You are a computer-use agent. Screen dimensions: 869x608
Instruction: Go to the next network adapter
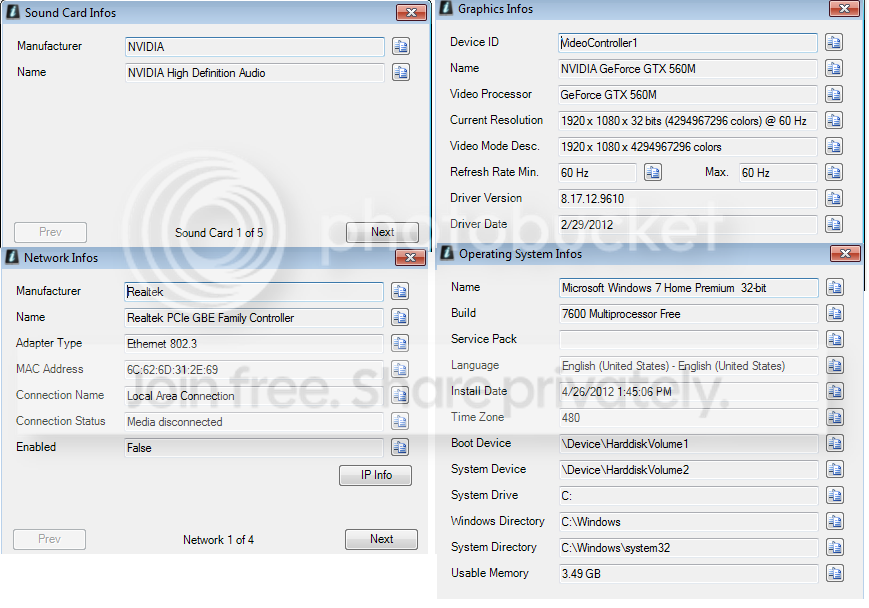pos(381,539)
